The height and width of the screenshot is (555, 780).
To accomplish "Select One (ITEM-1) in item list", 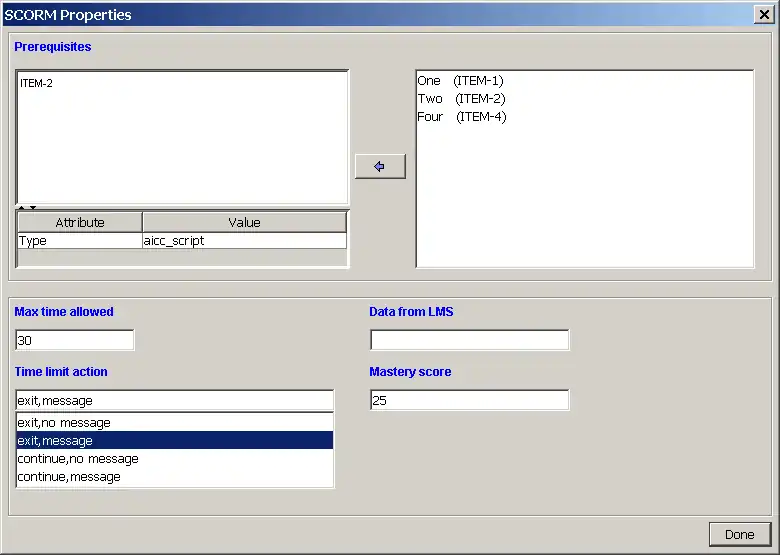I will point(460,80).
